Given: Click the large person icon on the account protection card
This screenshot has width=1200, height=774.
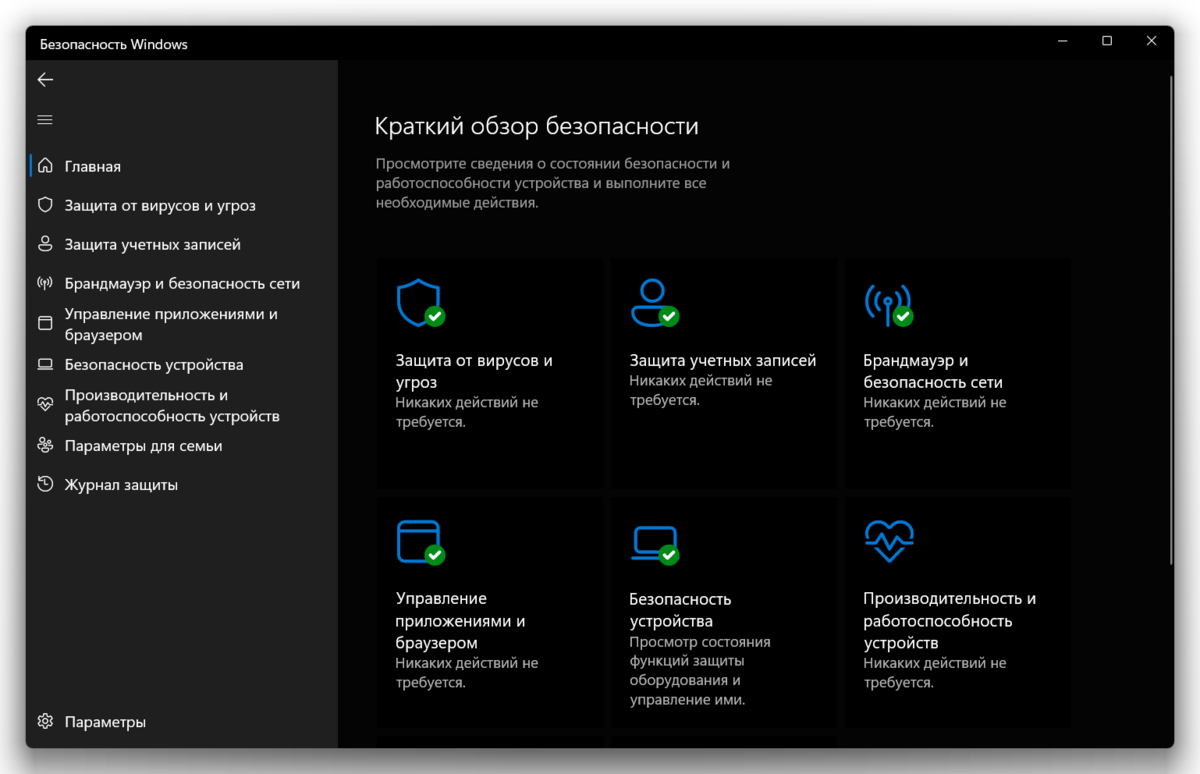Looking at the screenshot, I should click(654, 303).
